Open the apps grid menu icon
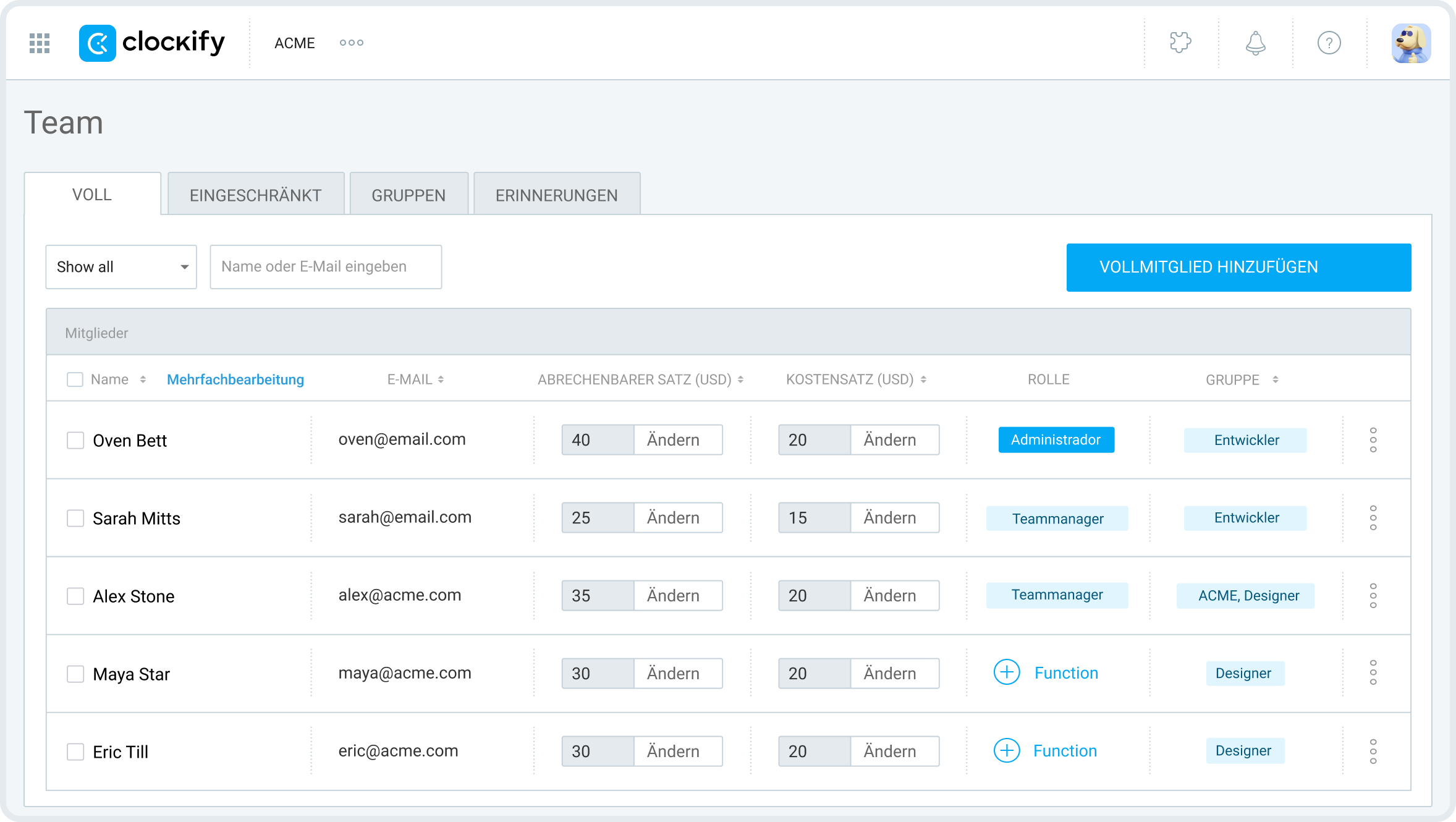This screenshot has width=1456, height=822. [40, 43]
